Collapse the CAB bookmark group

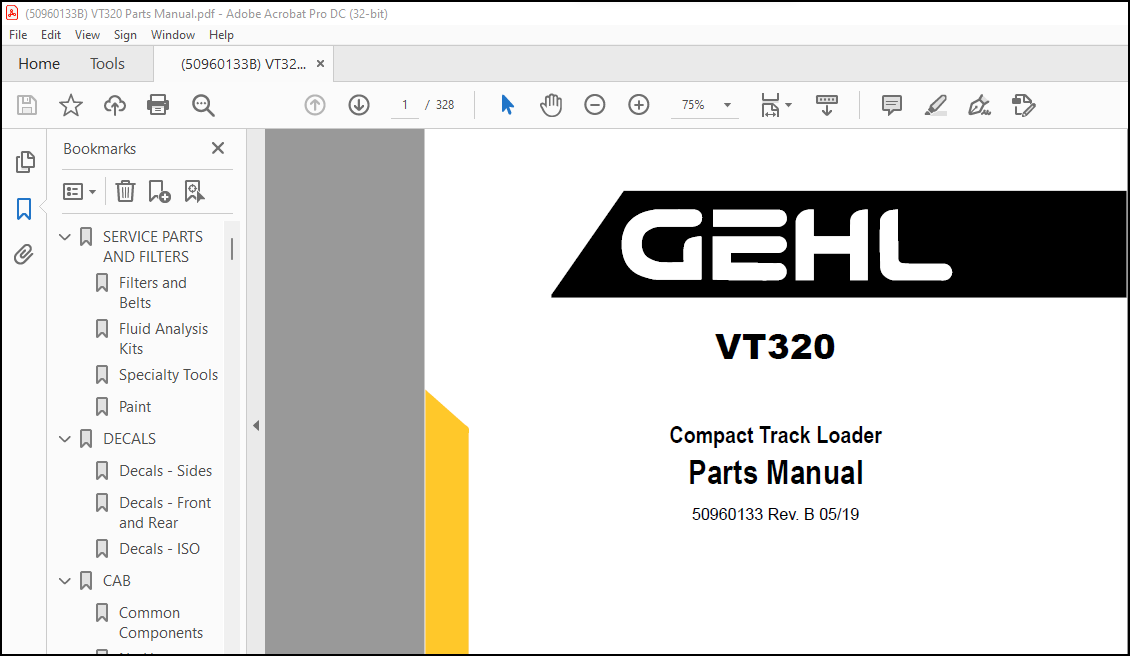65,580
